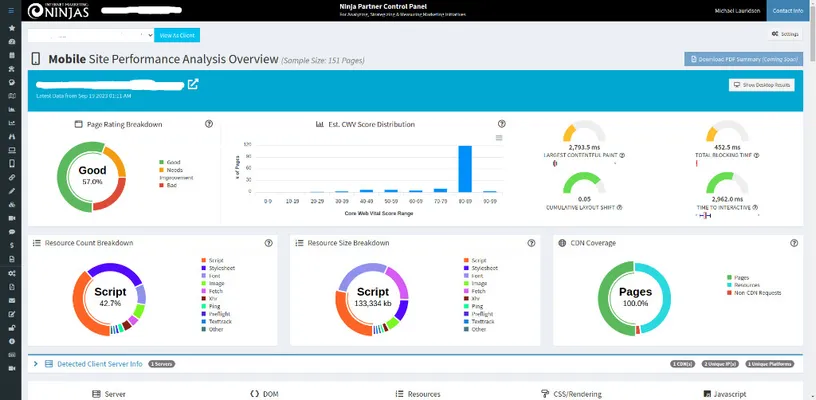The image size is (816, 400).
Task: Click Show Desktop Results button
Action: tap(762, 85)
